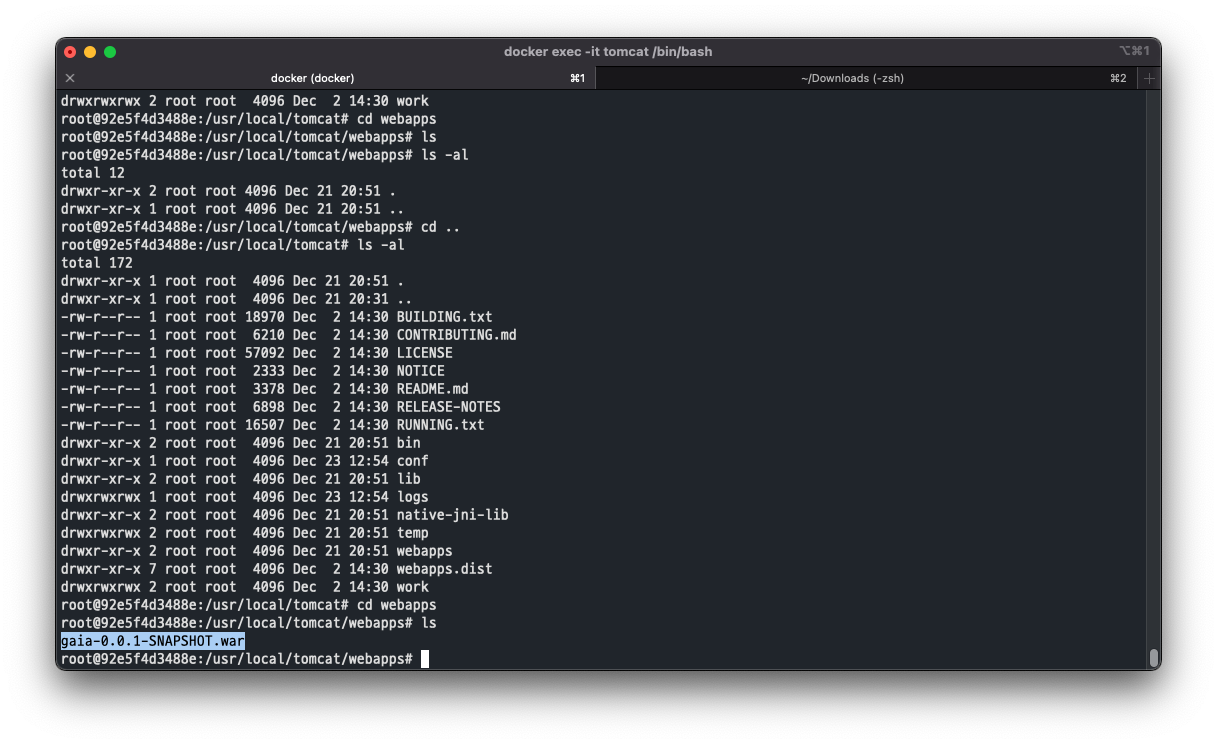Viewport: 1217px width, 744px height.
Task: Click the webapps.dist directory name
Action: (x=444, y=569)
